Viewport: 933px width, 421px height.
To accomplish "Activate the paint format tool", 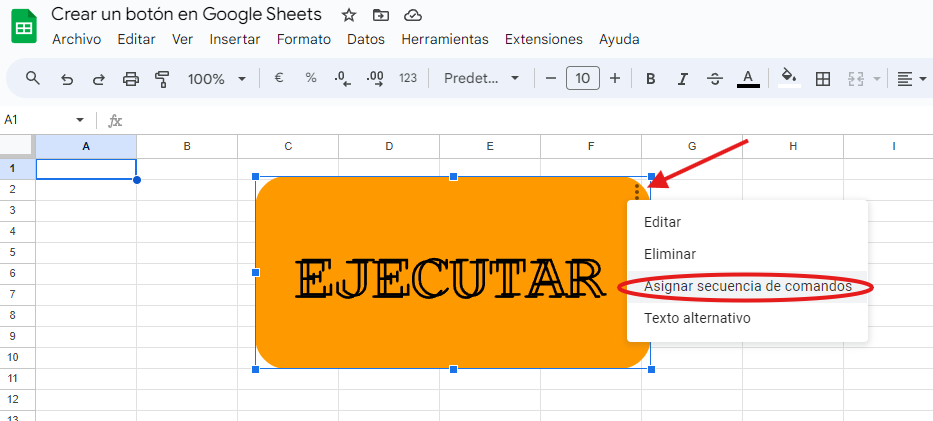I will point(162,78).
